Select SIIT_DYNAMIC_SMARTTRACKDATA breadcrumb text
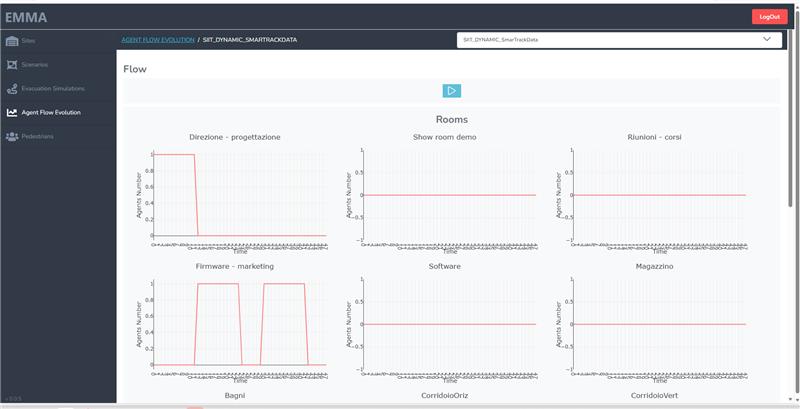This screenshot has width=800, height=409. (x=249, y=40)
